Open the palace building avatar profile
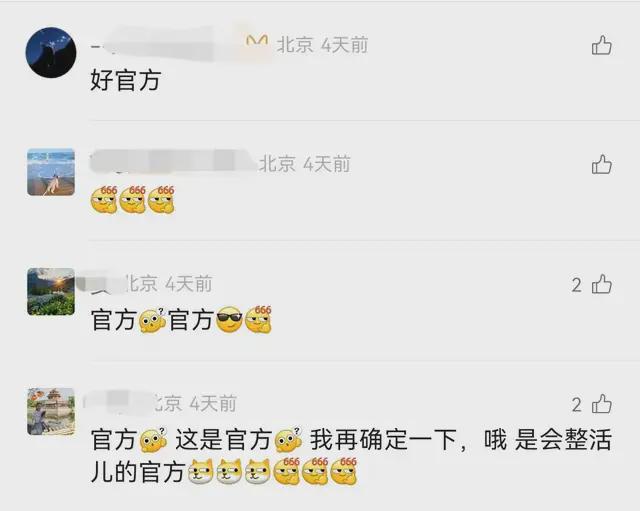 [51, 411]
